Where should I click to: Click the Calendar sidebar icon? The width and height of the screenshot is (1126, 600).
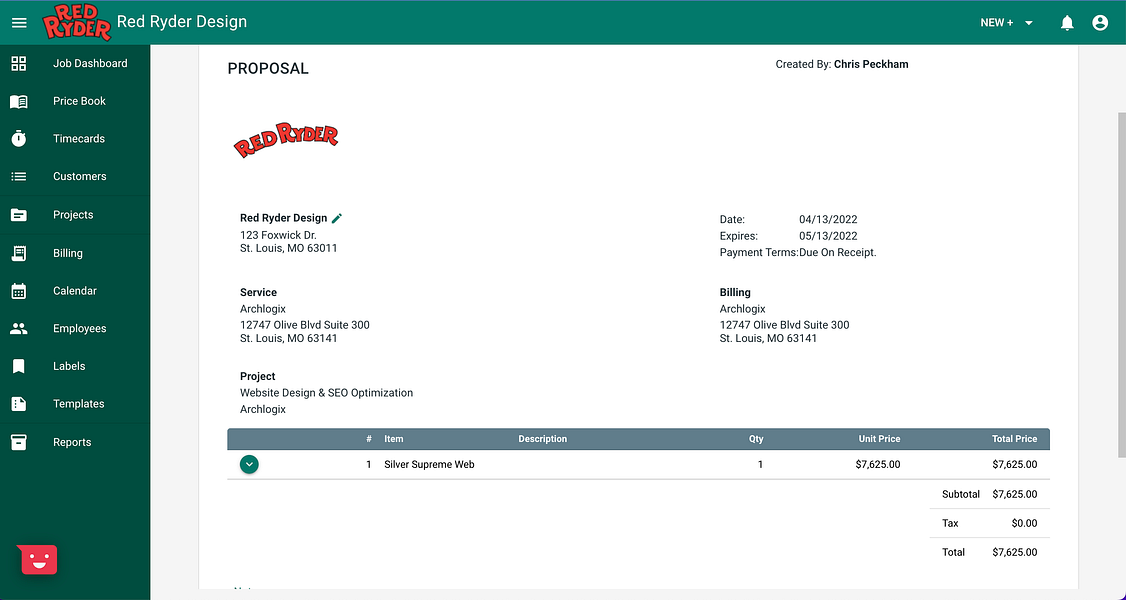pos(19,291)
